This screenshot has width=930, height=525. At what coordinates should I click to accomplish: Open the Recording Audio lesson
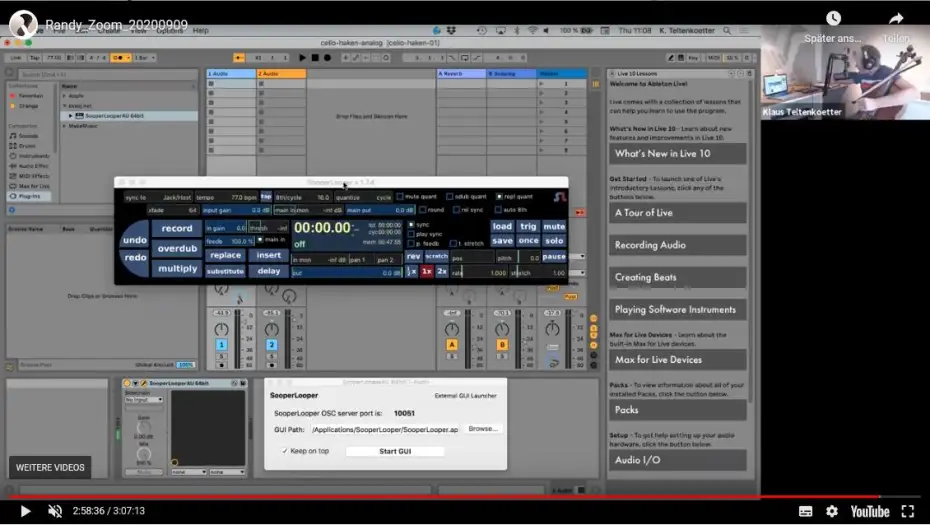click(x=677, y=245)
